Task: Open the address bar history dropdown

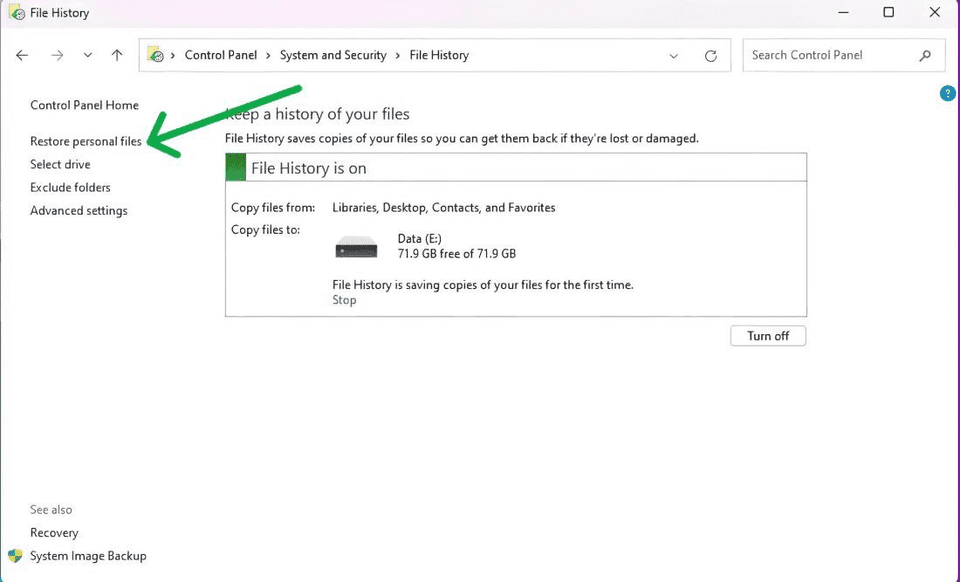Action: pyautogui.click(x=673, y=55)
